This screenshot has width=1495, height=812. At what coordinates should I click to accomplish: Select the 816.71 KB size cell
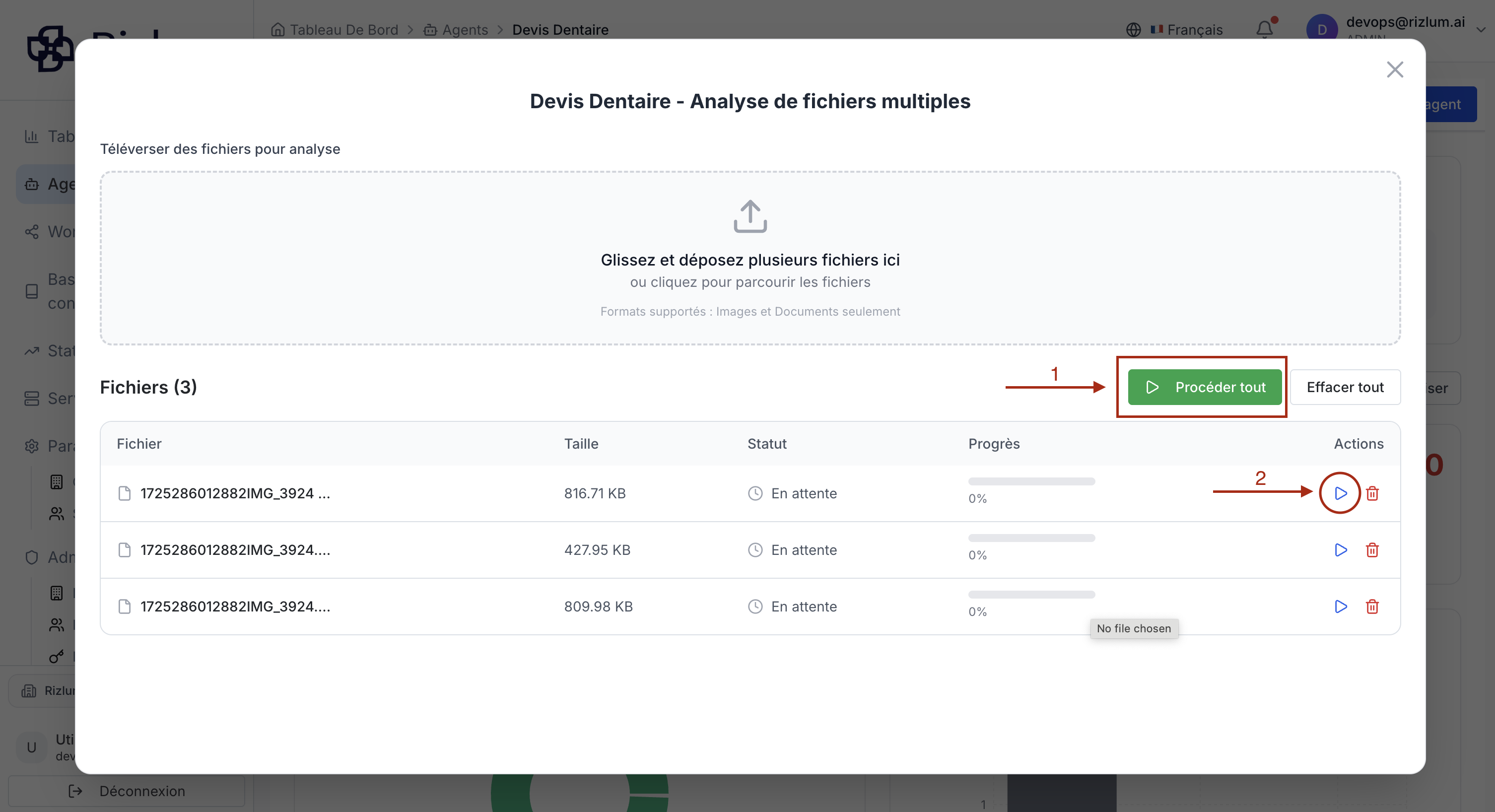(x=595, y=493)
